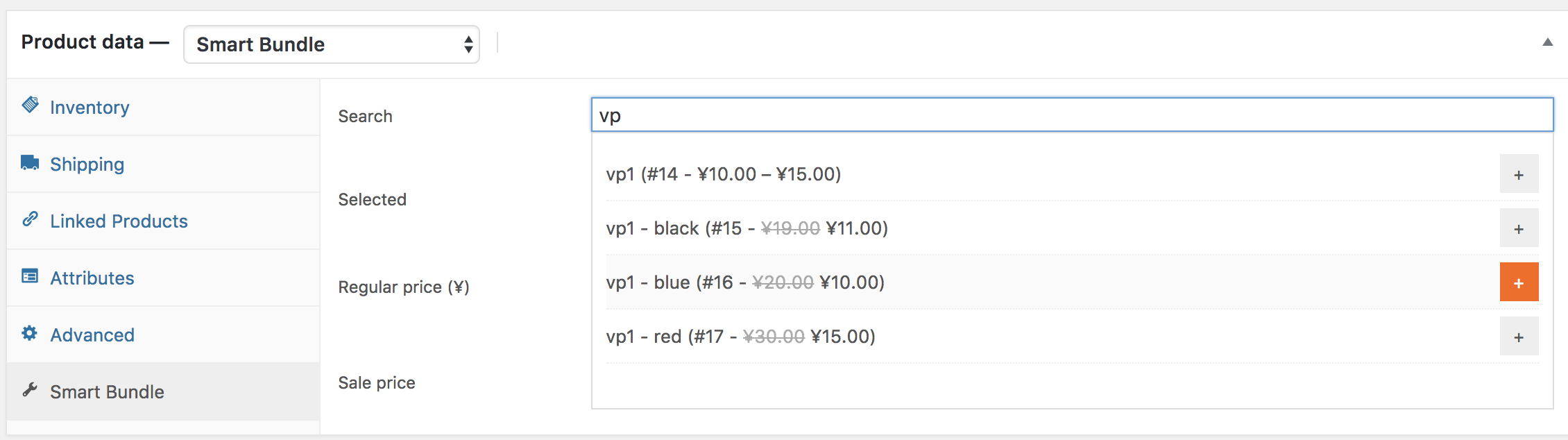
Task: Add vp1 - black to the bundle
Action: (x=1519, y=228)
